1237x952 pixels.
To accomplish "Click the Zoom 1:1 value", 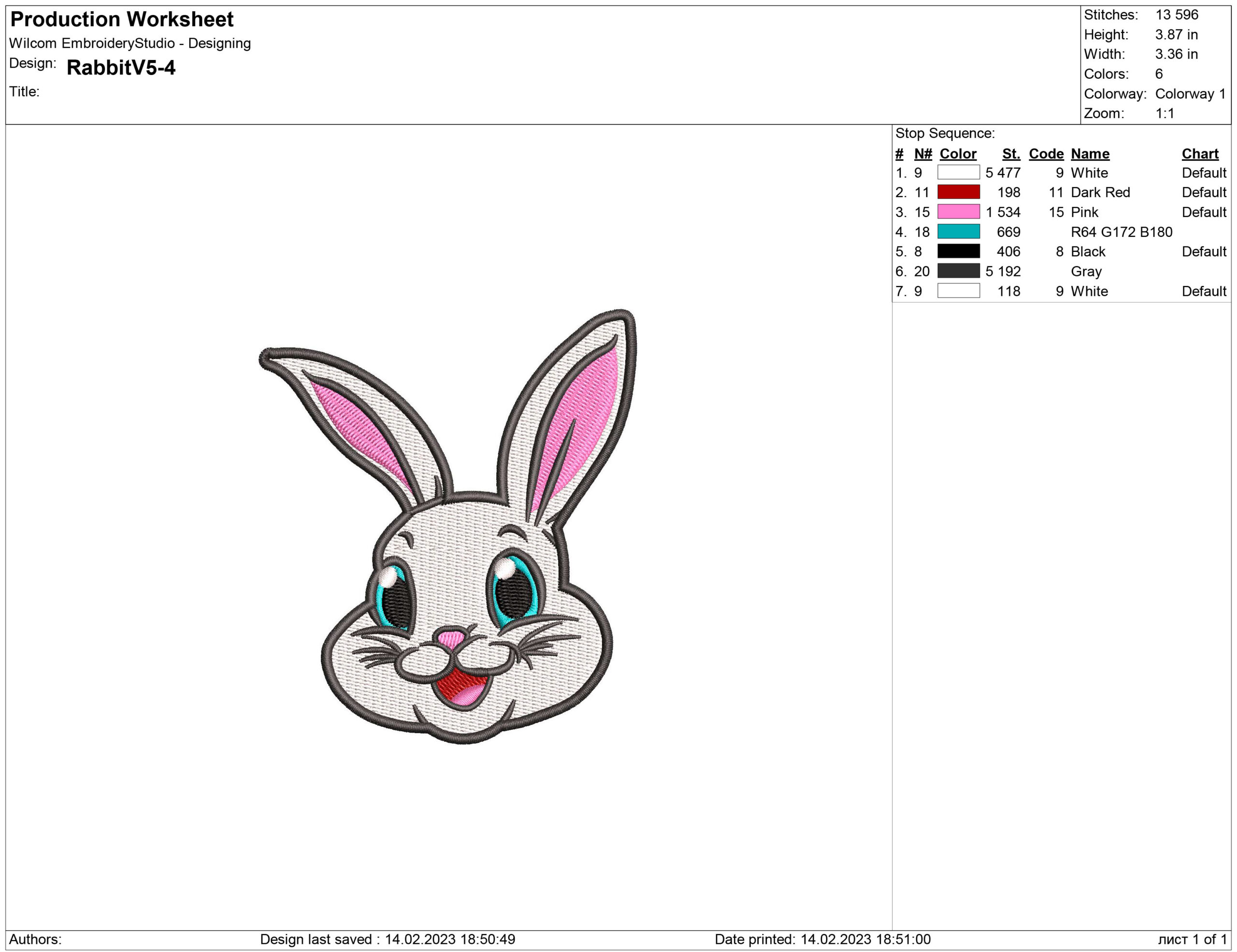I will (x=1166, y=113).
